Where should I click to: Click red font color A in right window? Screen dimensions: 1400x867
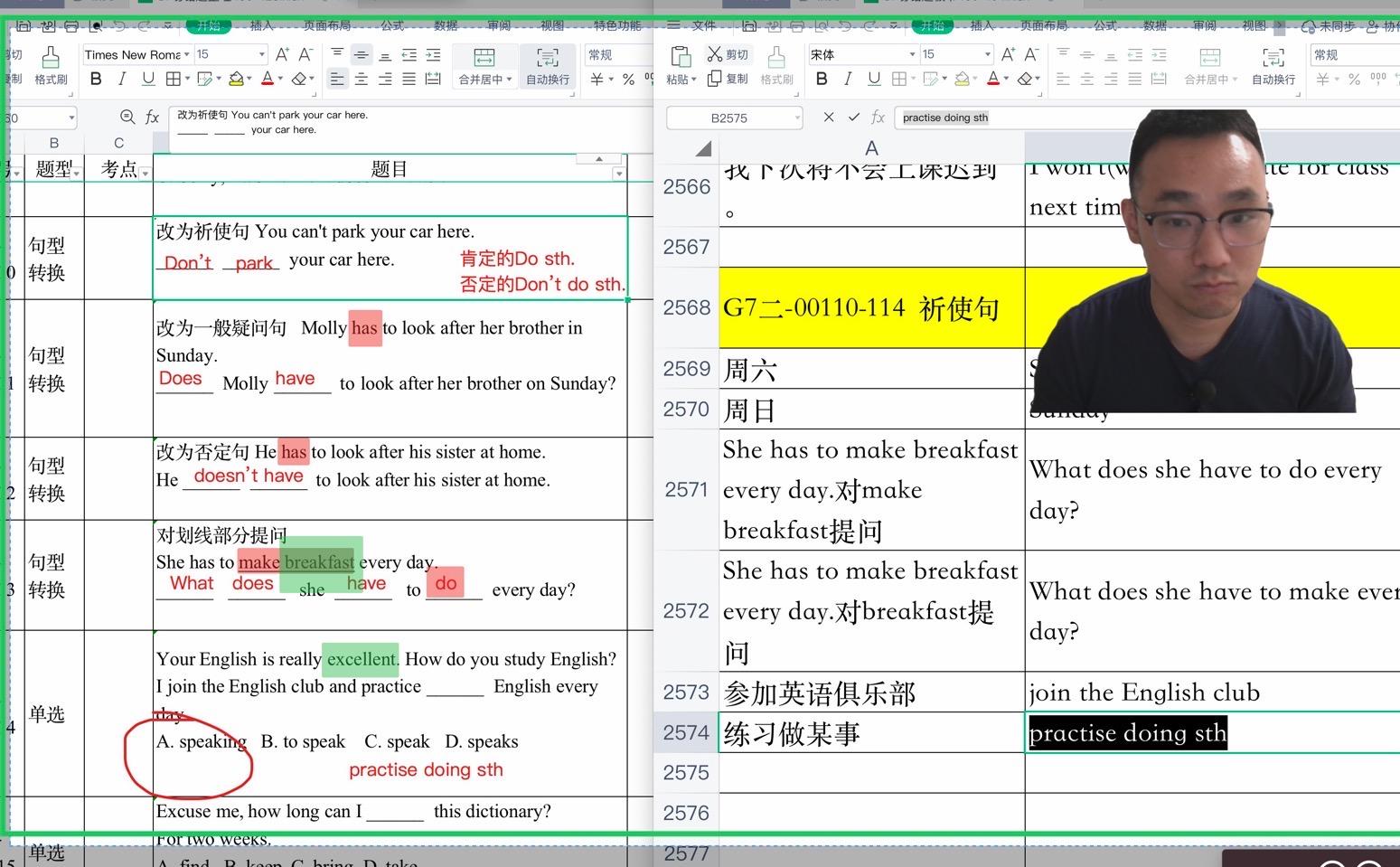click(x=992, y=80)
